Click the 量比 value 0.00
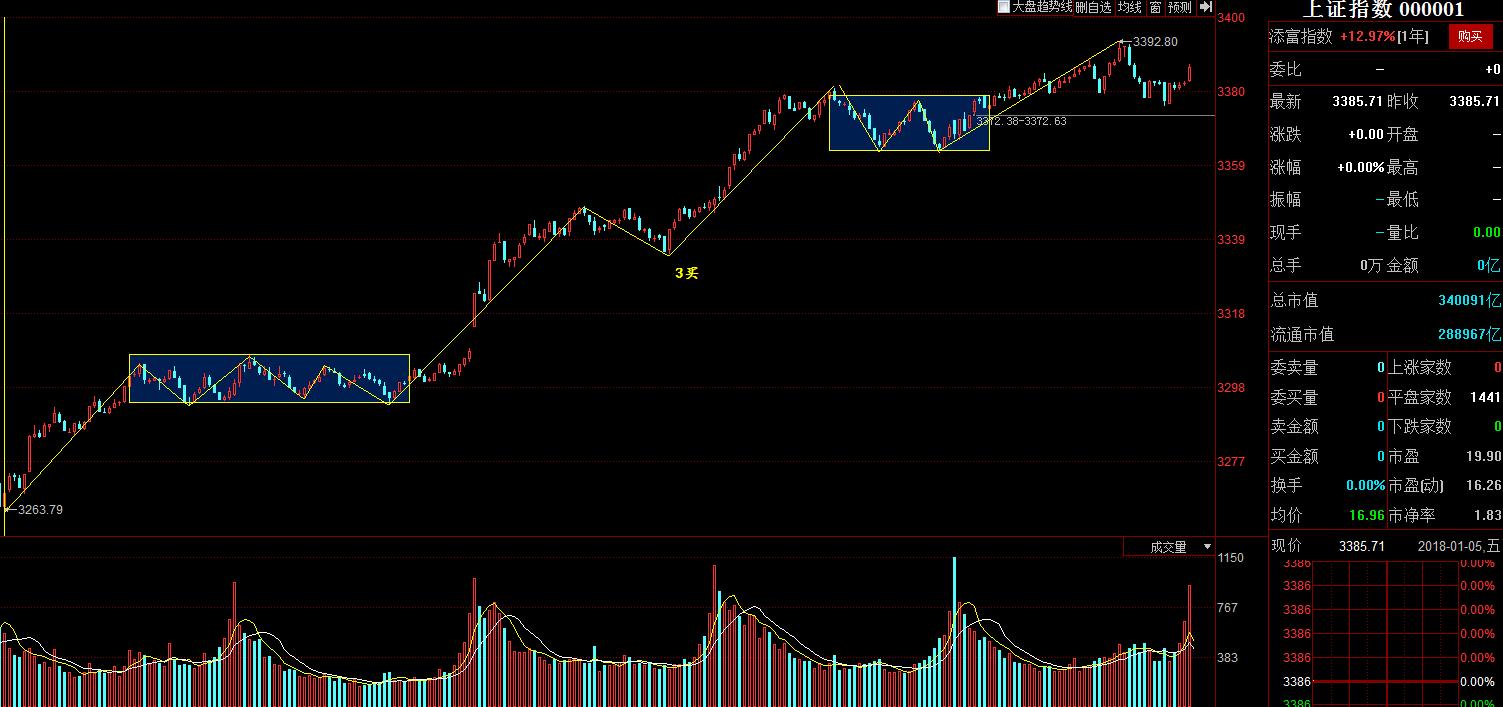 tap(1486, 232)
